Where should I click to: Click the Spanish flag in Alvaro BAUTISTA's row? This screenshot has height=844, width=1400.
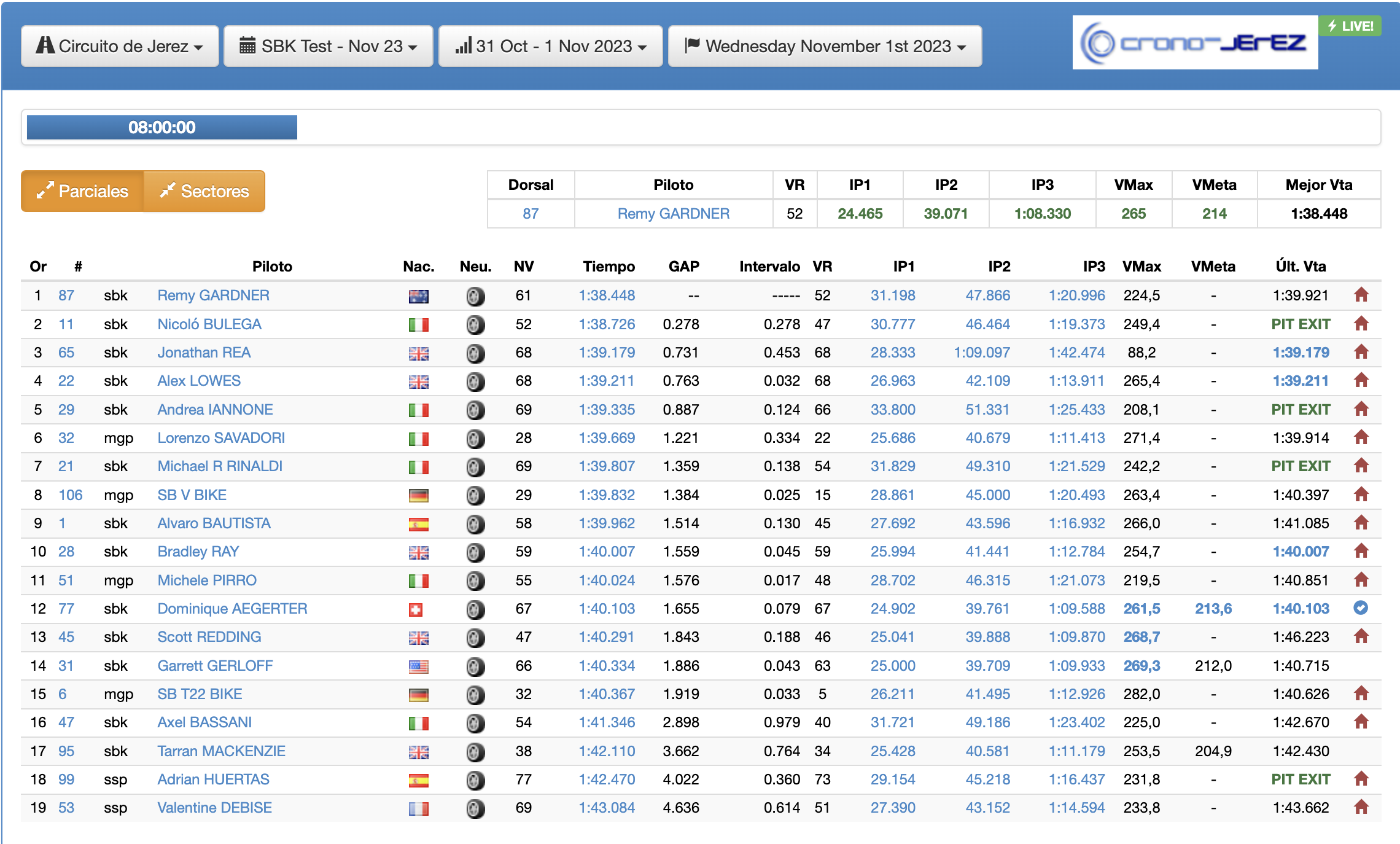pos(419,525)
